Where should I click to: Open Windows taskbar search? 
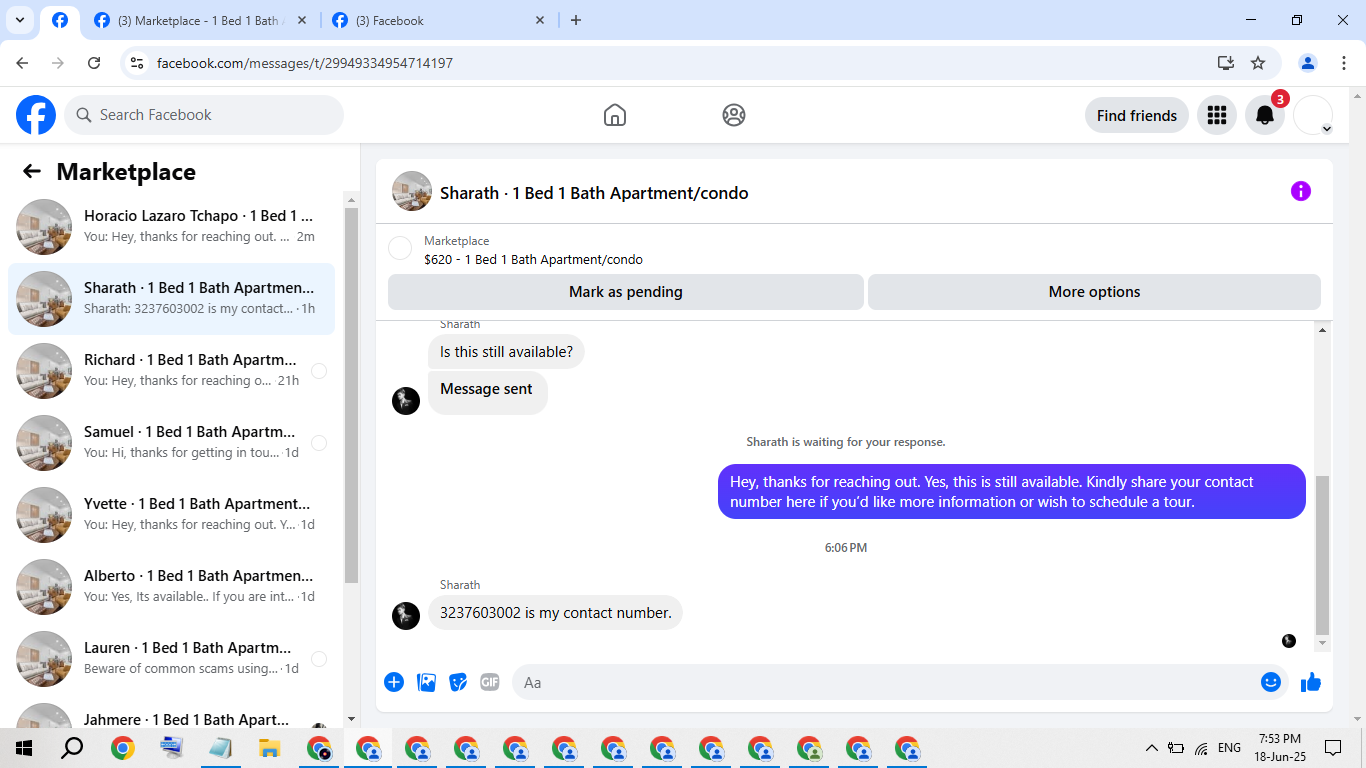[x=72, y=748]
